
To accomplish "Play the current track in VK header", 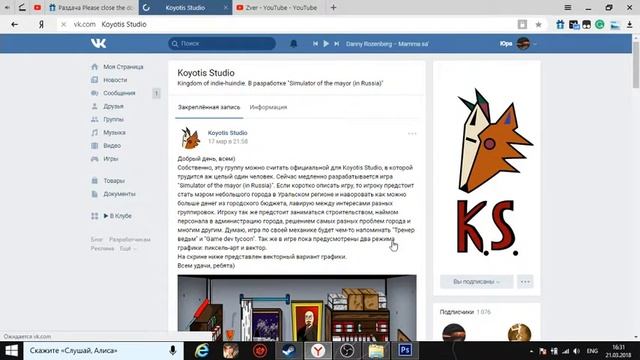I will point(326,44).
